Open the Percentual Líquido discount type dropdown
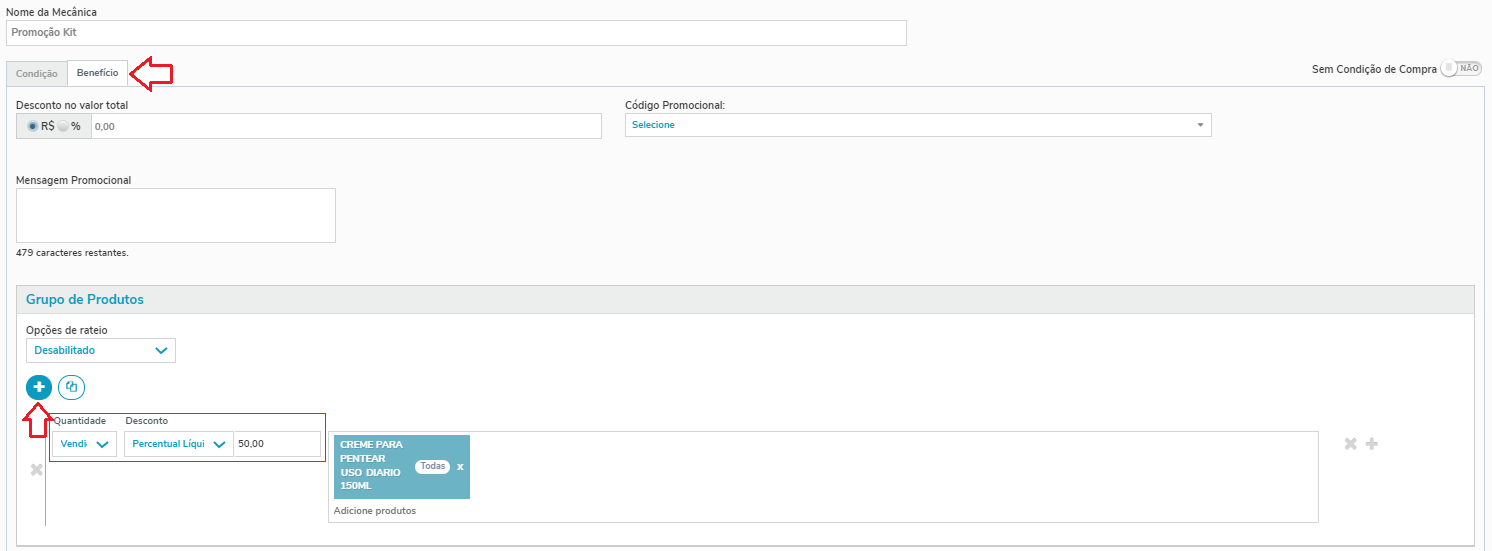1492x551 pixels. (178, 444)
